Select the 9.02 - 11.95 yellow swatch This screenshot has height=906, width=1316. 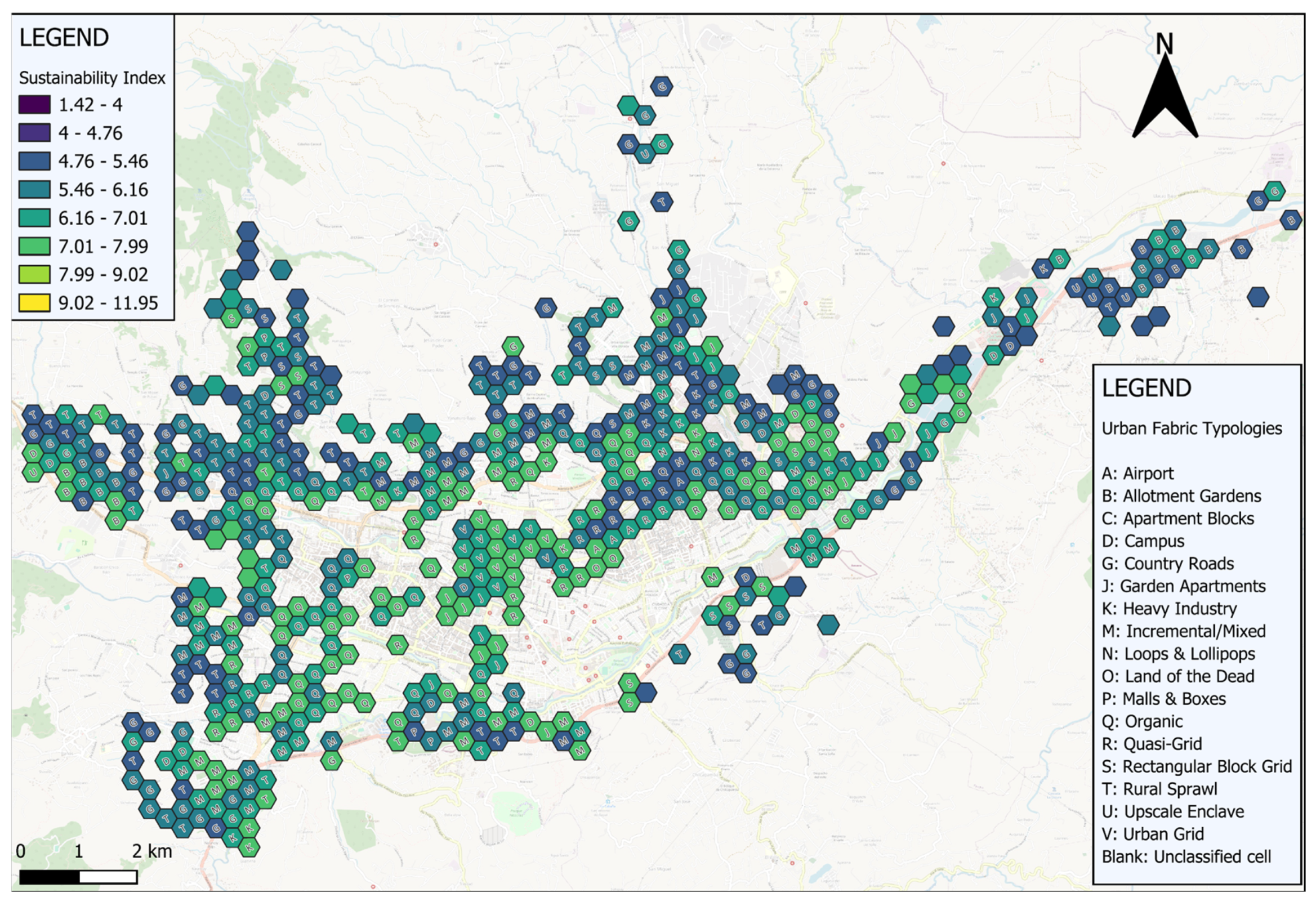pos(35,302)
